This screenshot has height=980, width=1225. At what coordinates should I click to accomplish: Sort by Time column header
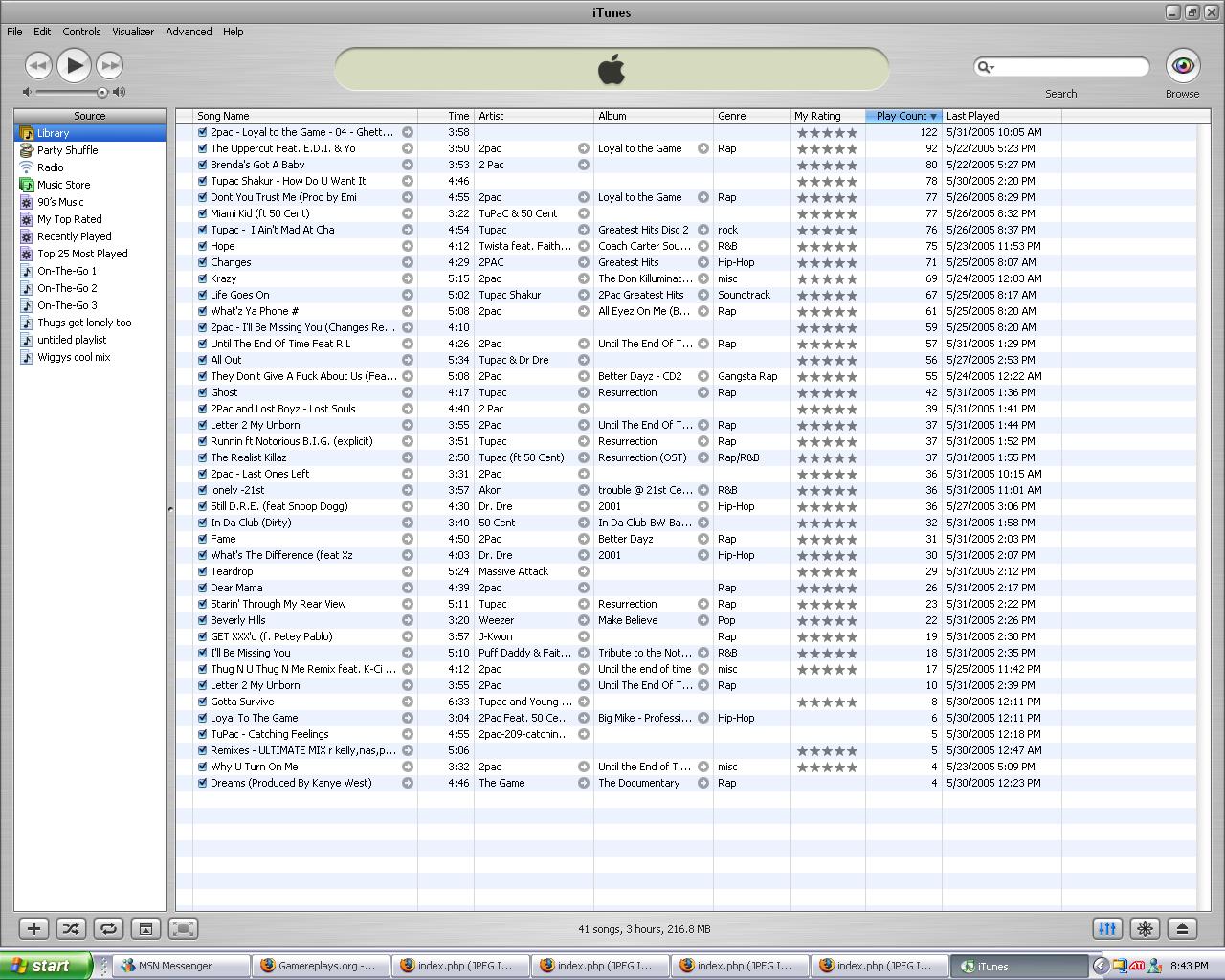pos(446,116)
